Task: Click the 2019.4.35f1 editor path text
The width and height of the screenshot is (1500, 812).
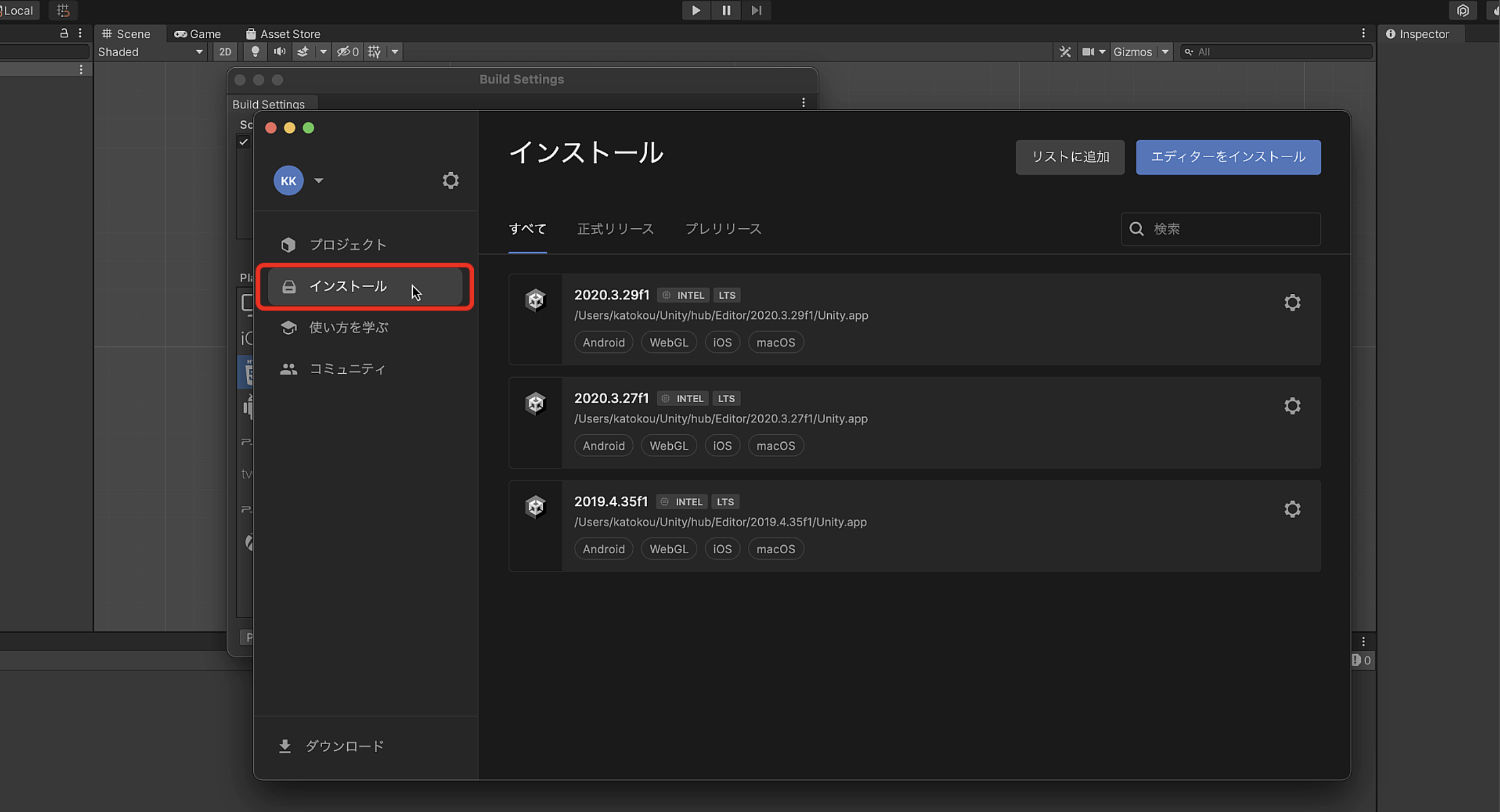Action: (720, 522)
